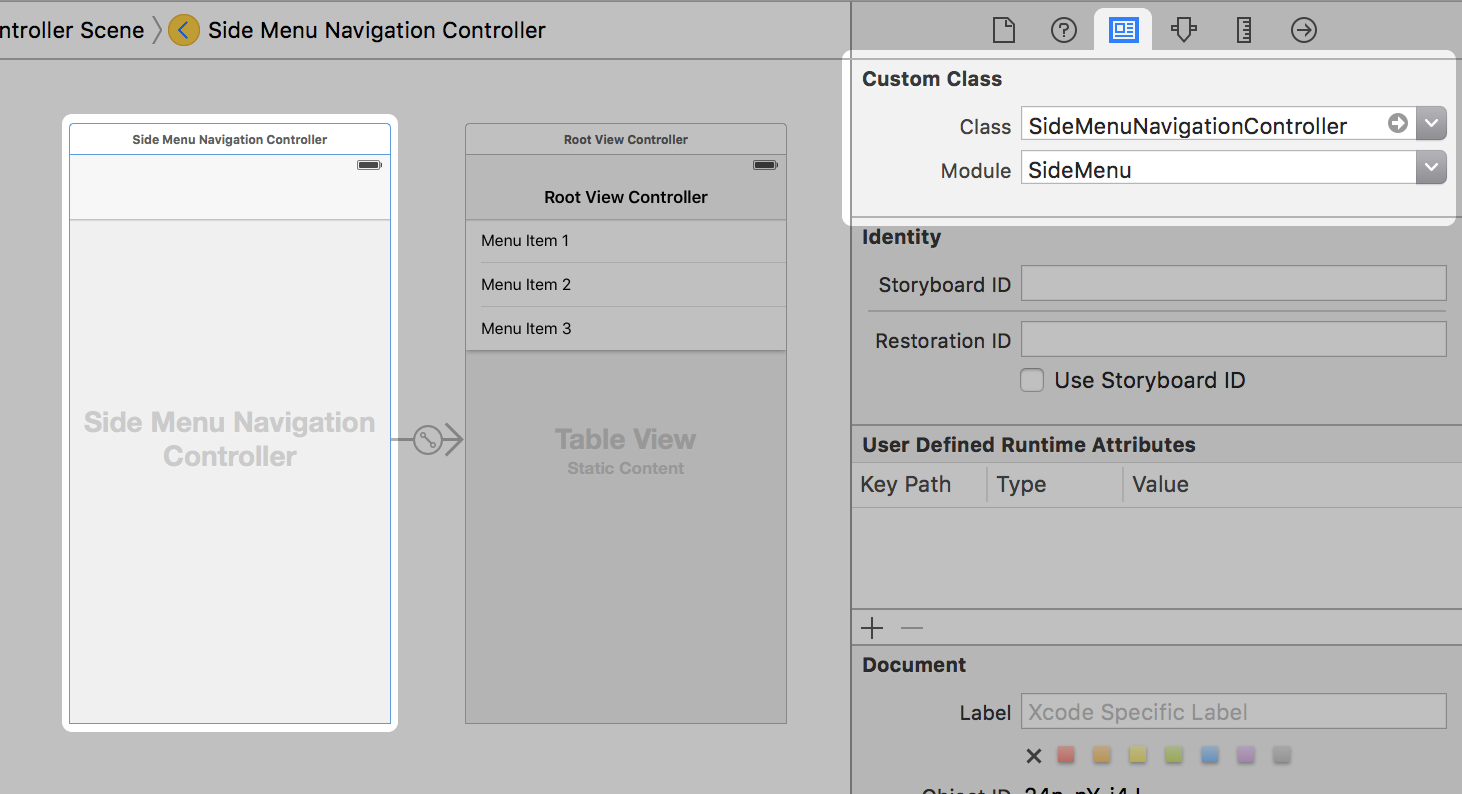Click the yellow navigation controller breadcrumb icon

tap(183, 30)
